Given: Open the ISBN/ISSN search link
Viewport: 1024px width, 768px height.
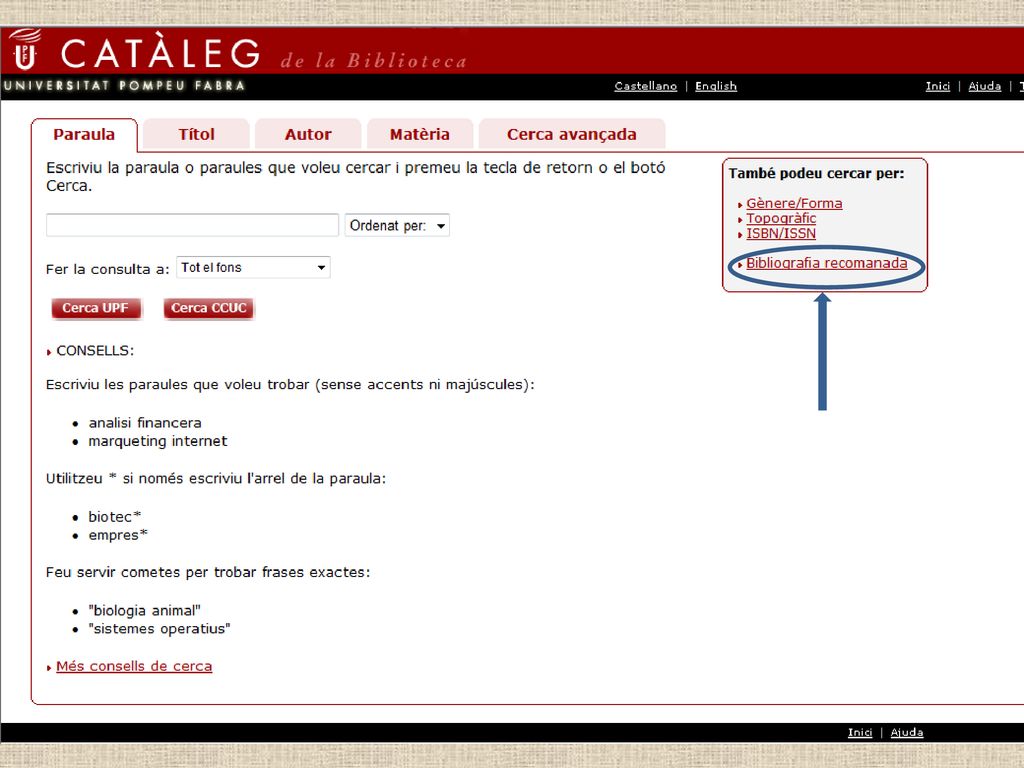Looking at the screenshot, I should coord(781,233).
